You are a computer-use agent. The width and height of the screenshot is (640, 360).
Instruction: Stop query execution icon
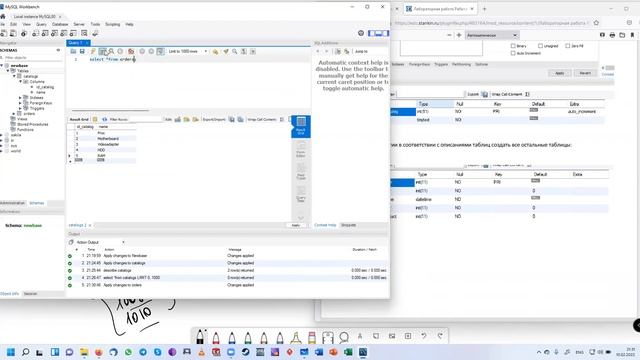120,51
